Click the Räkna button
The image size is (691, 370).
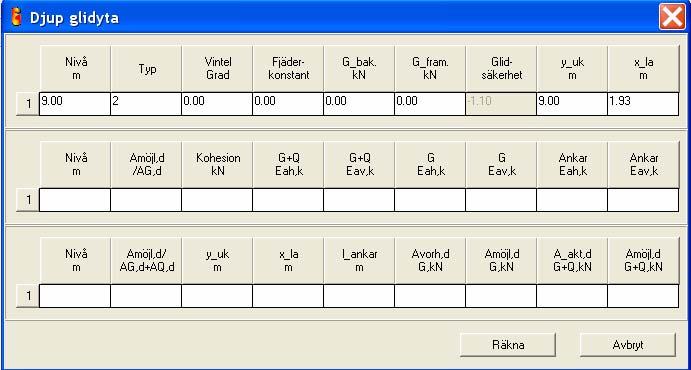point(508,344)
